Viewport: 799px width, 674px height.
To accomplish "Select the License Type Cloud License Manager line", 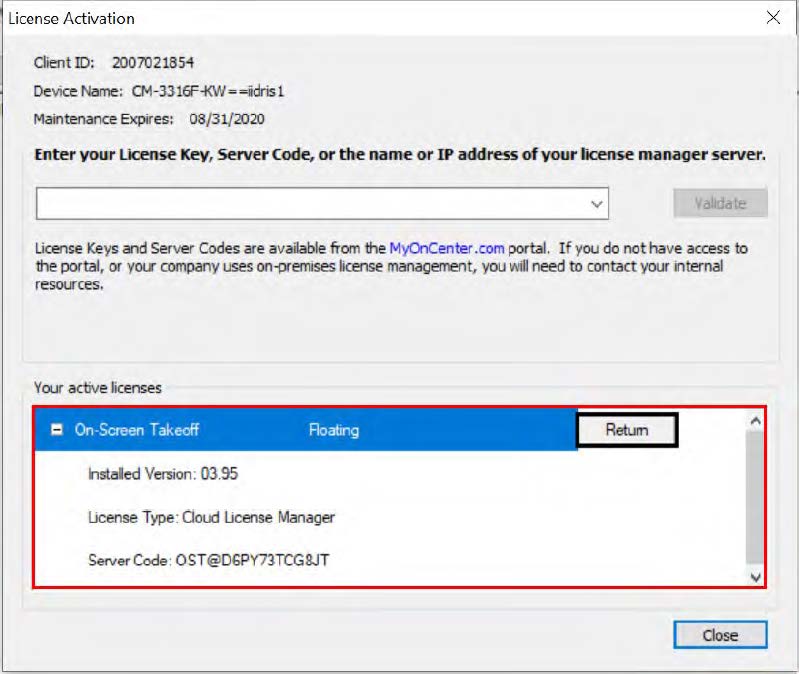I will (x=211, y=517).
